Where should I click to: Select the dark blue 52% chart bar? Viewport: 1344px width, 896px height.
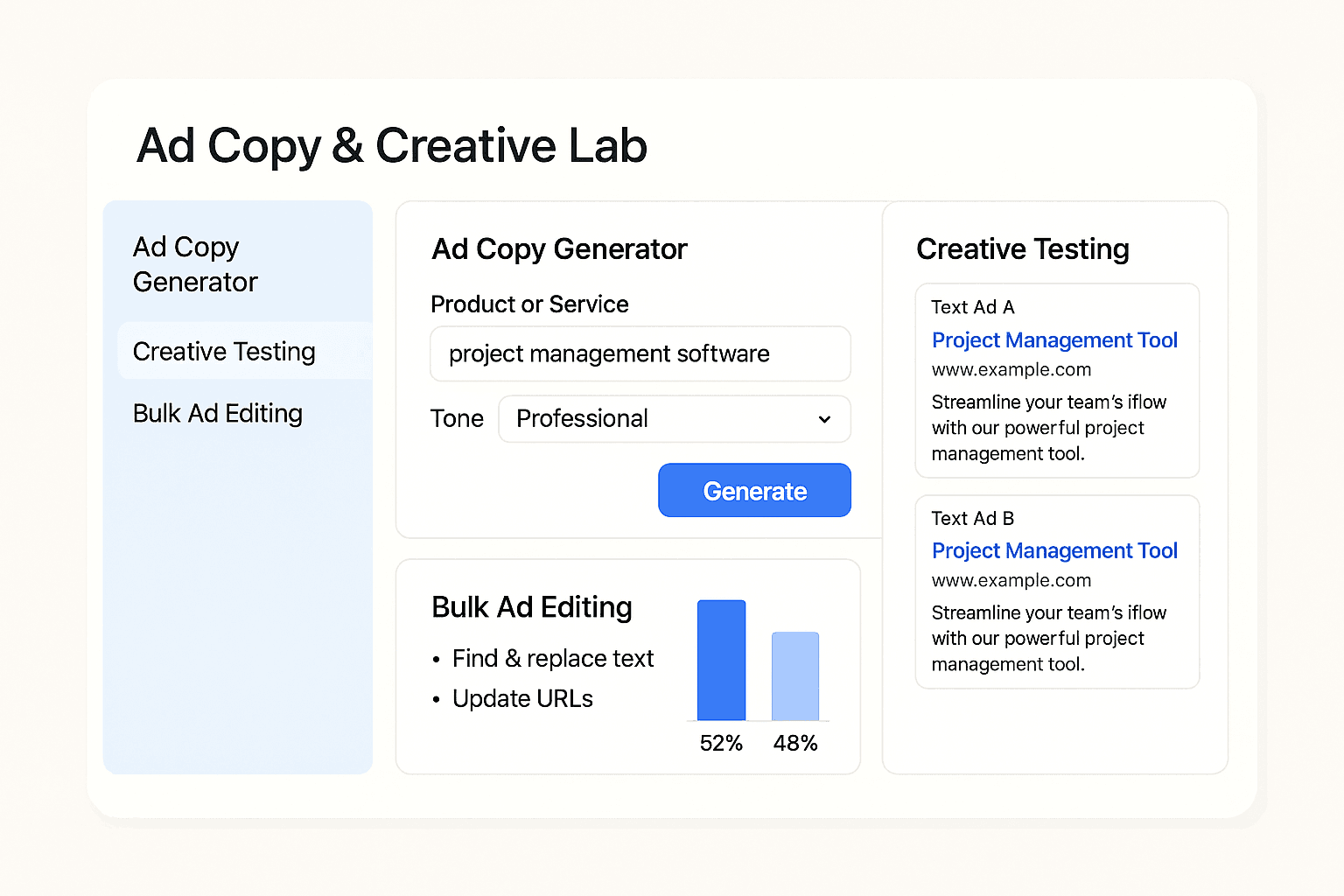coord(721,661)
